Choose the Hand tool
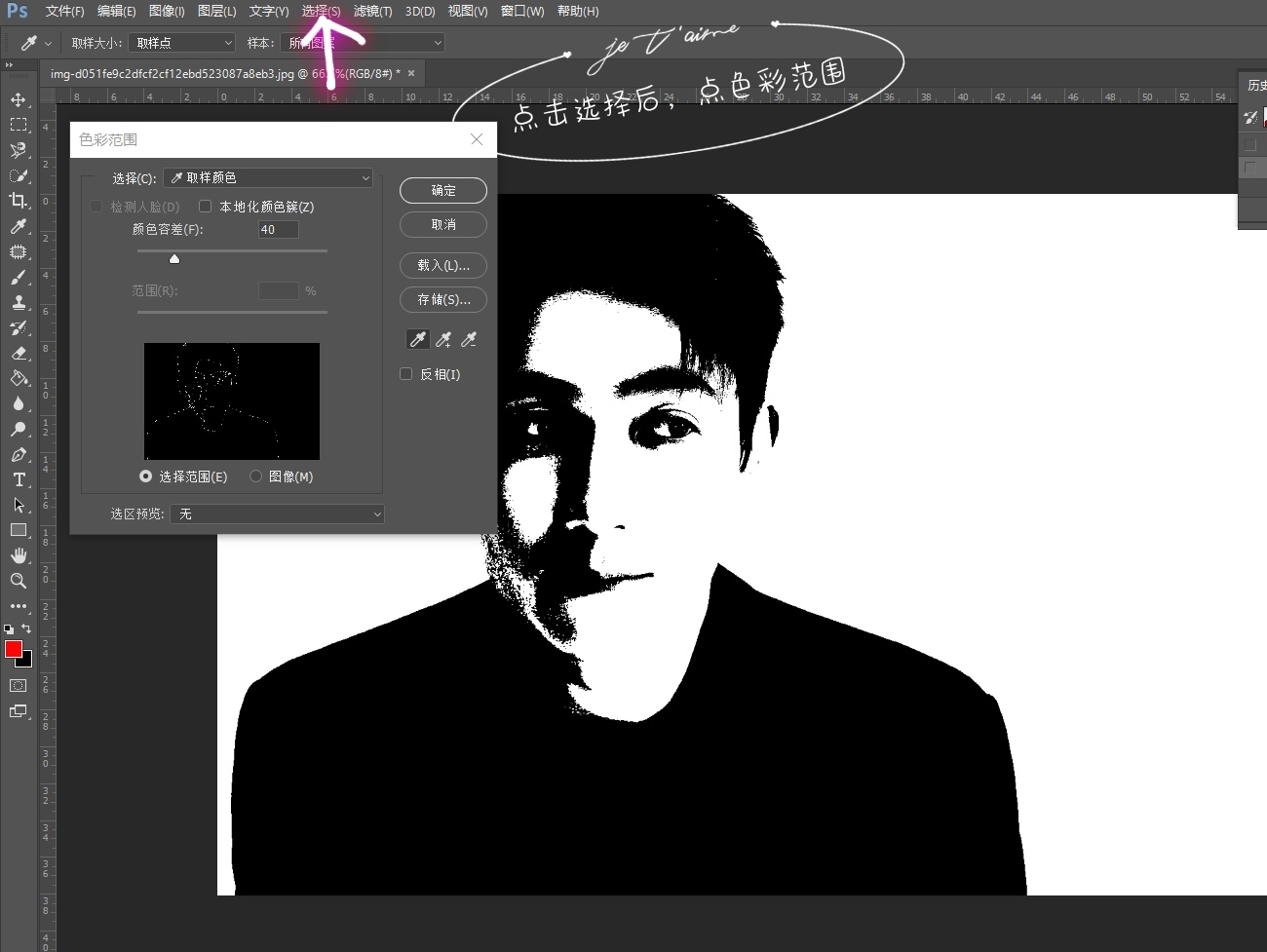 pyautogui.click(x=19, y=555)
